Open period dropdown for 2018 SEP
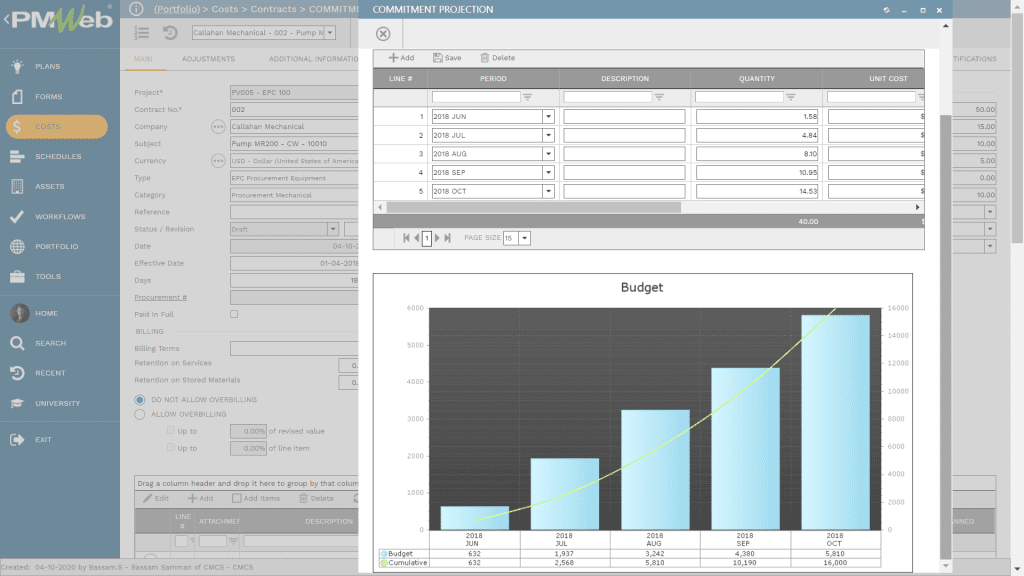This screenshot has width=1024, height=576. click(x=549, y=172)
